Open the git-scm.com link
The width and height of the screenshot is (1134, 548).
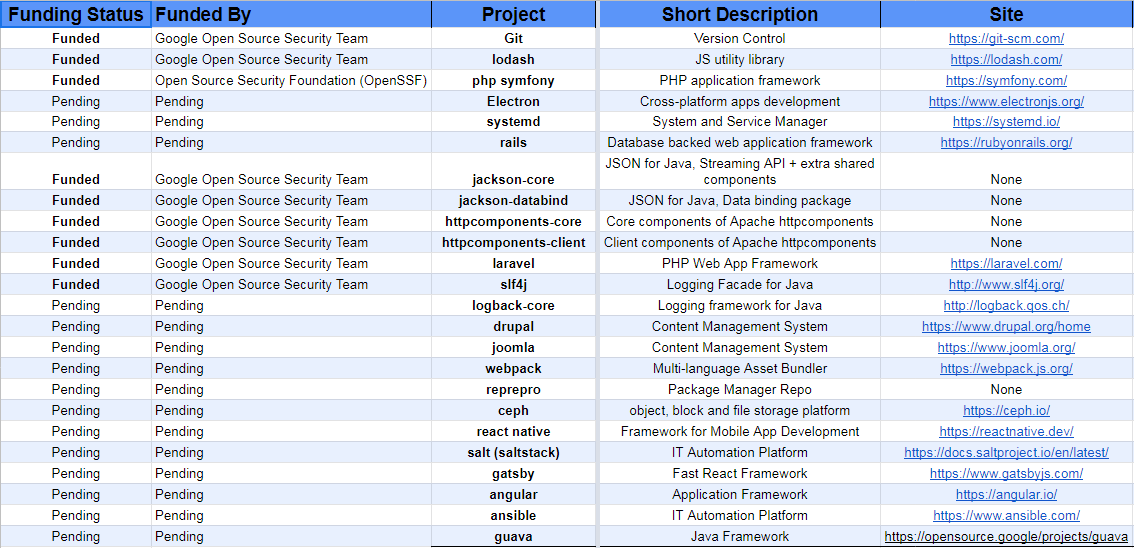pyautogui.click(x=1006, y=38)
